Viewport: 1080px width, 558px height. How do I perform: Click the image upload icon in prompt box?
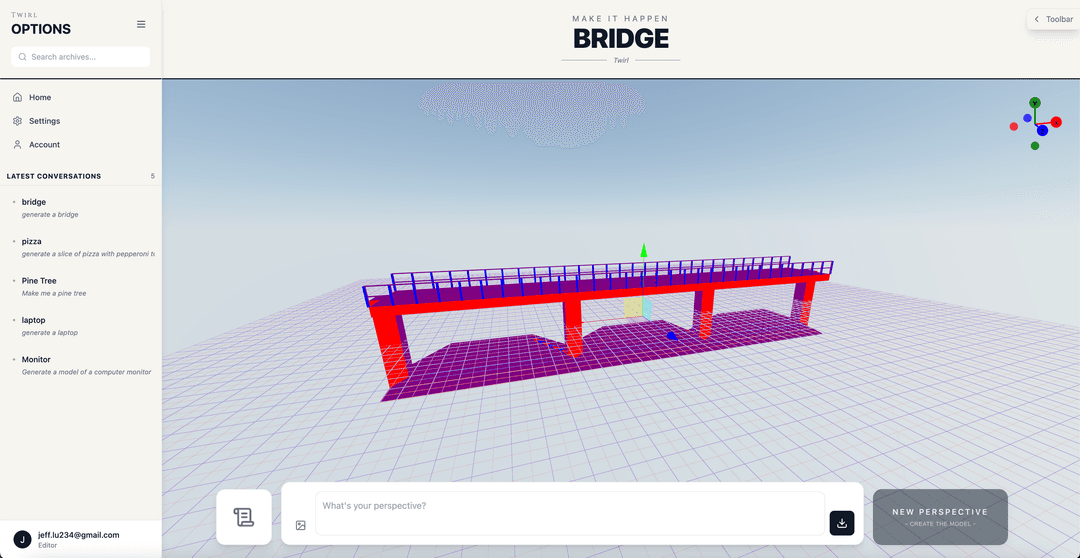point(300,525)
